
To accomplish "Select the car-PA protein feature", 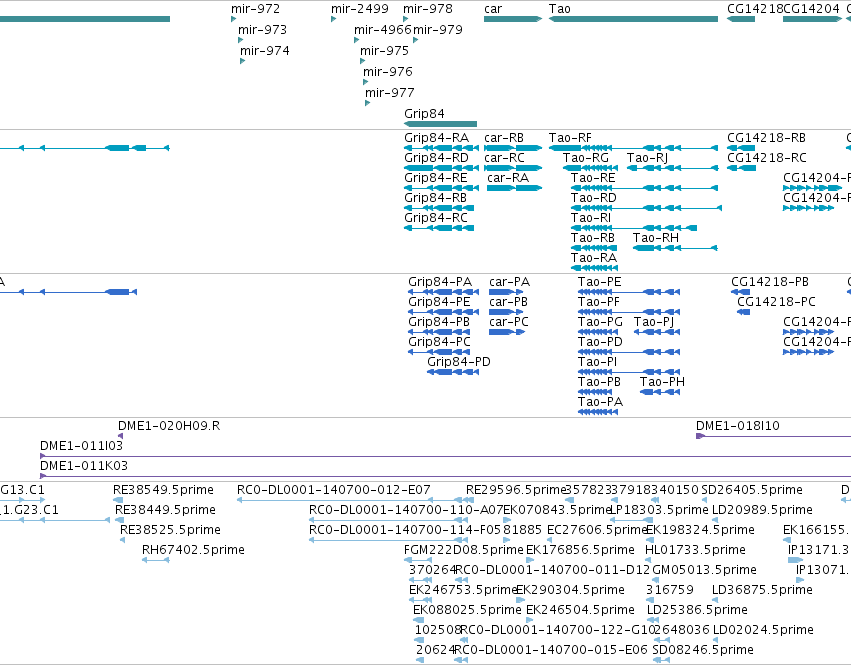I will point(506,292).
